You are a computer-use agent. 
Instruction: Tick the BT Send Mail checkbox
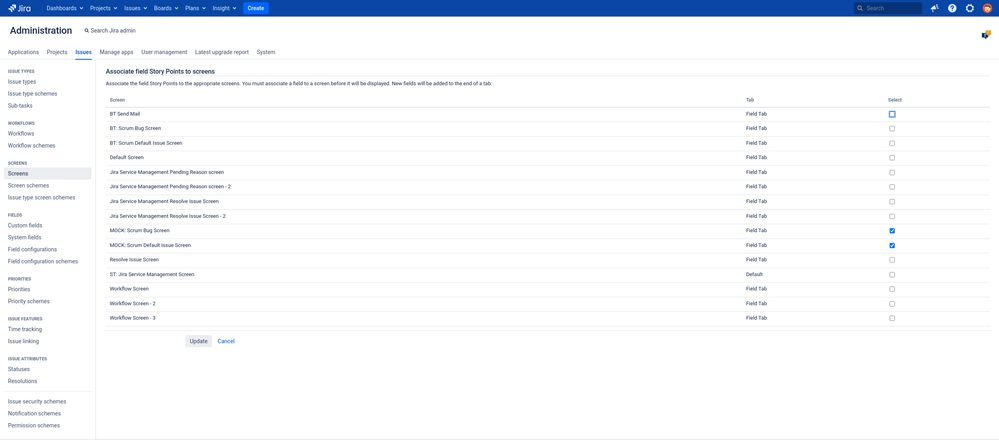pyautogui.click(x=892, y=114)
